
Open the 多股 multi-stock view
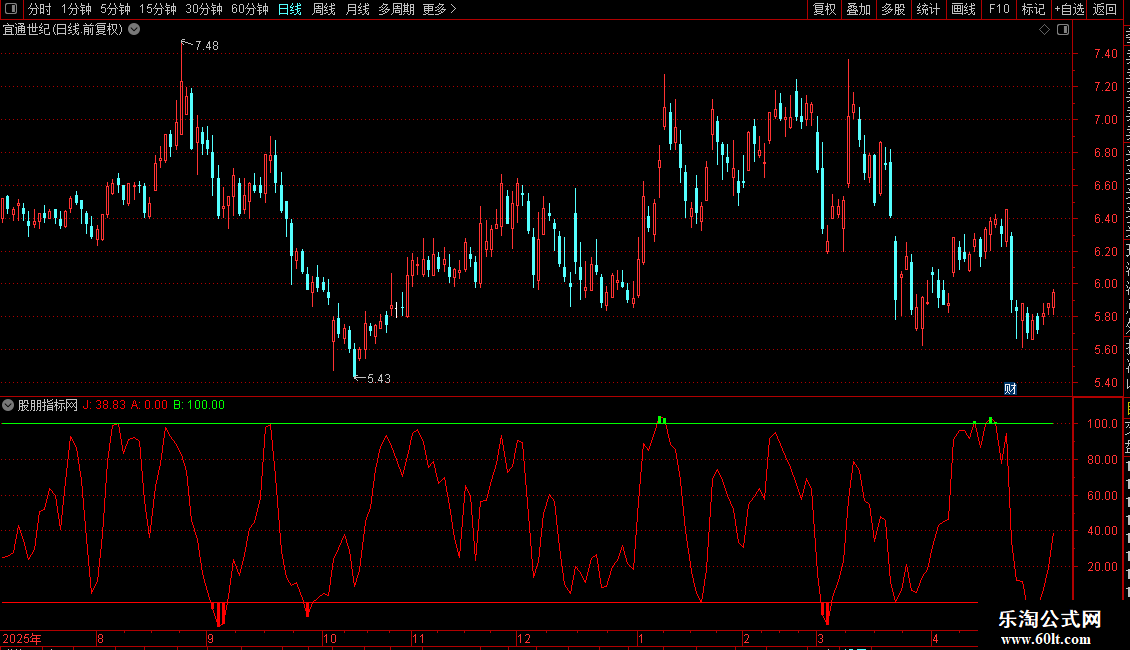[x=894, y=9]
